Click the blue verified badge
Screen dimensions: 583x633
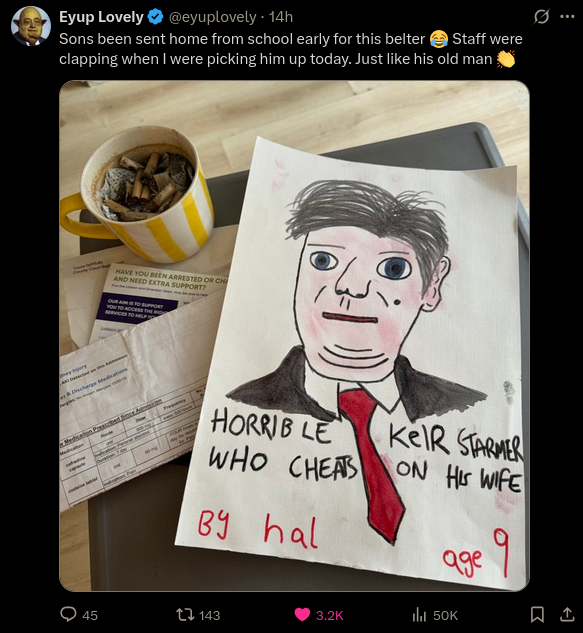(x=155, y=17)
